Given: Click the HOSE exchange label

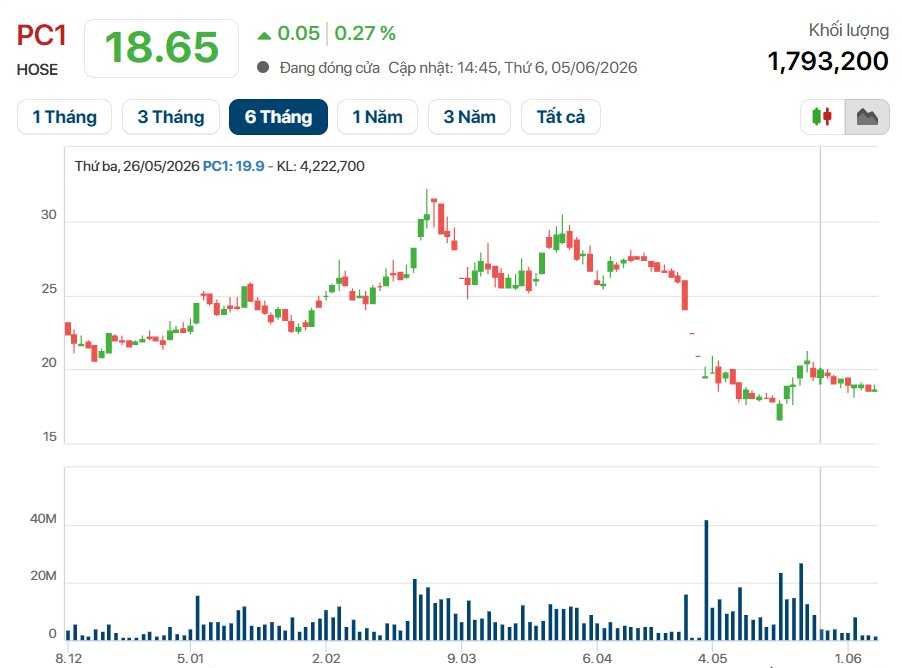Looking at the screenshot, I should pos(37,70).
